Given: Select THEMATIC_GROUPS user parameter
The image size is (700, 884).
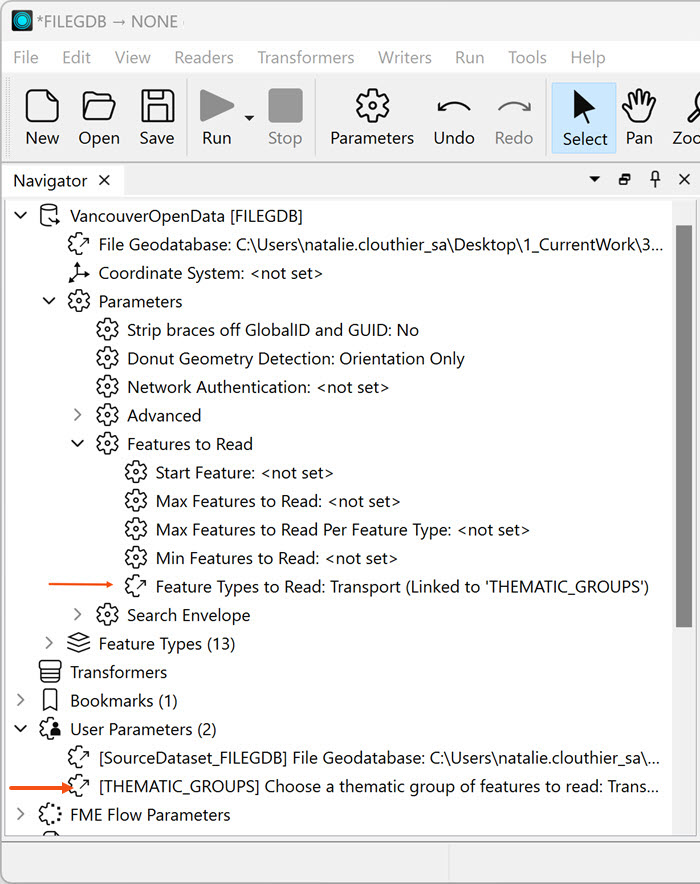Looking at the screenshot, I should pos(379,786).
